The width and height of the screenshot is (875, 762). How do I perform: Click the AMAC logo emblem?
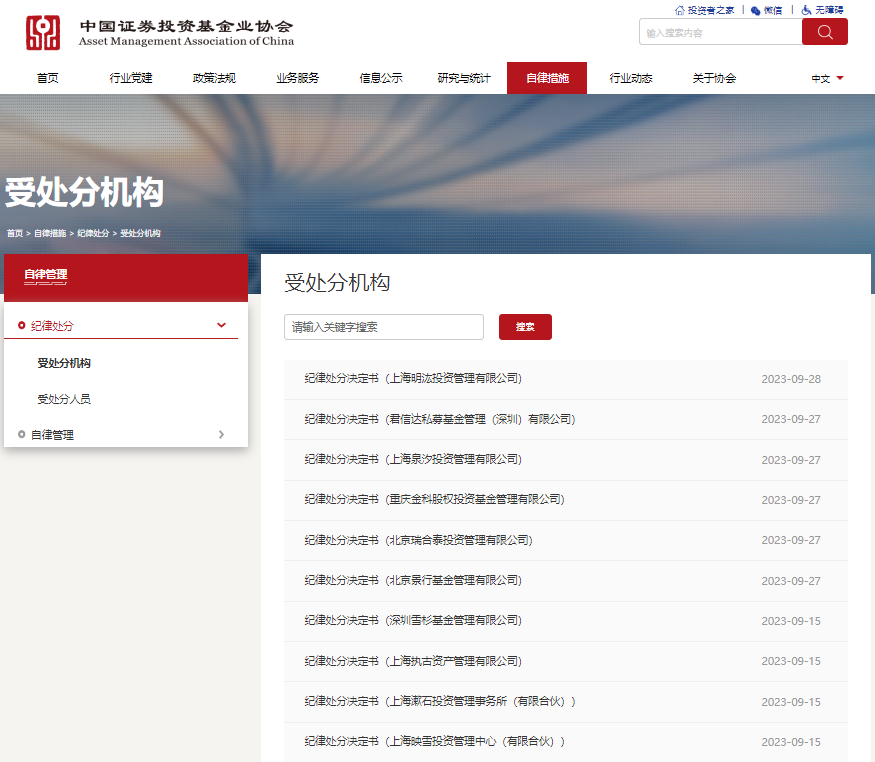(x=43, y=33)
